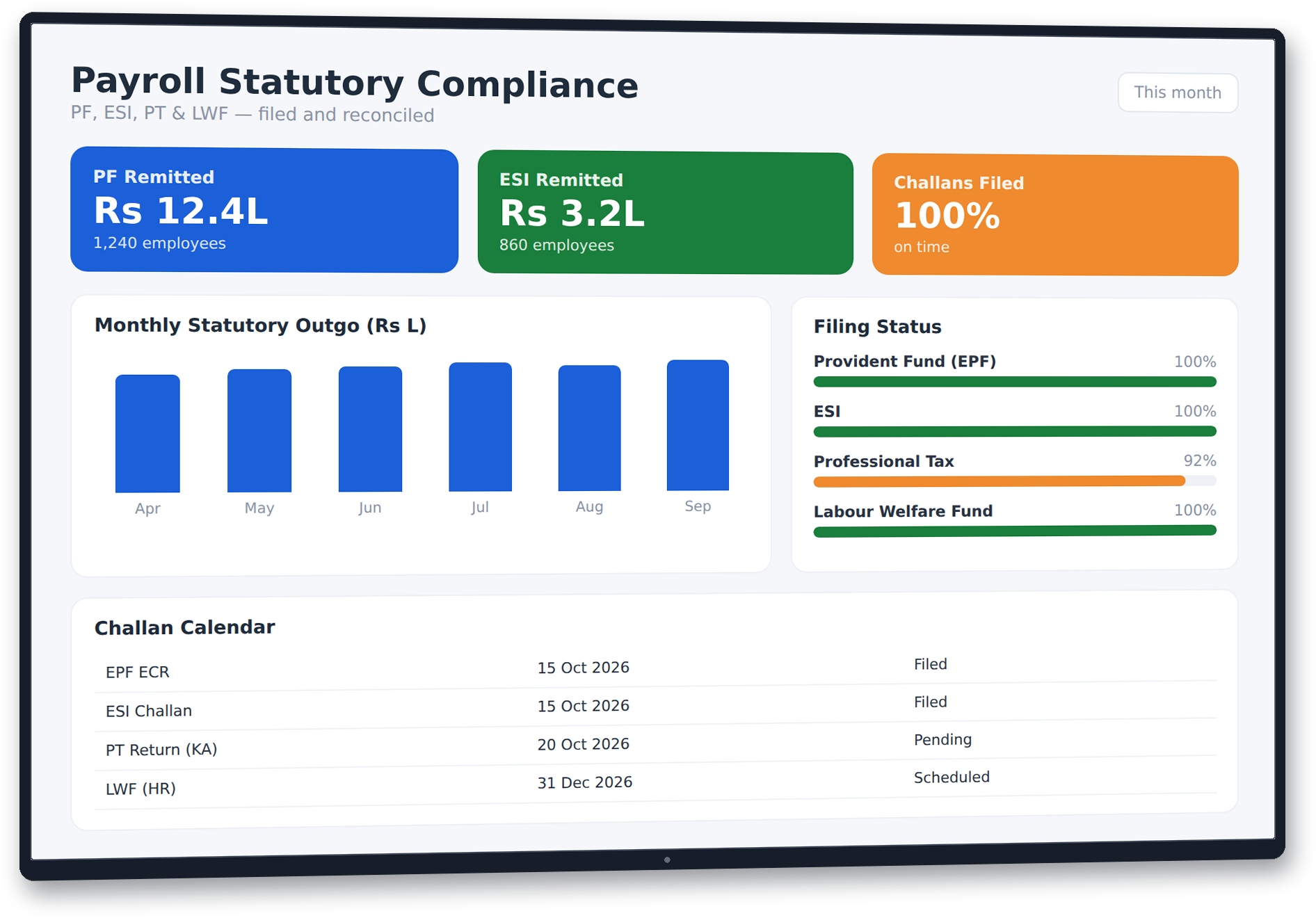Click the Provident Fund (EPF) progress bar

(x=1015, y=382)
